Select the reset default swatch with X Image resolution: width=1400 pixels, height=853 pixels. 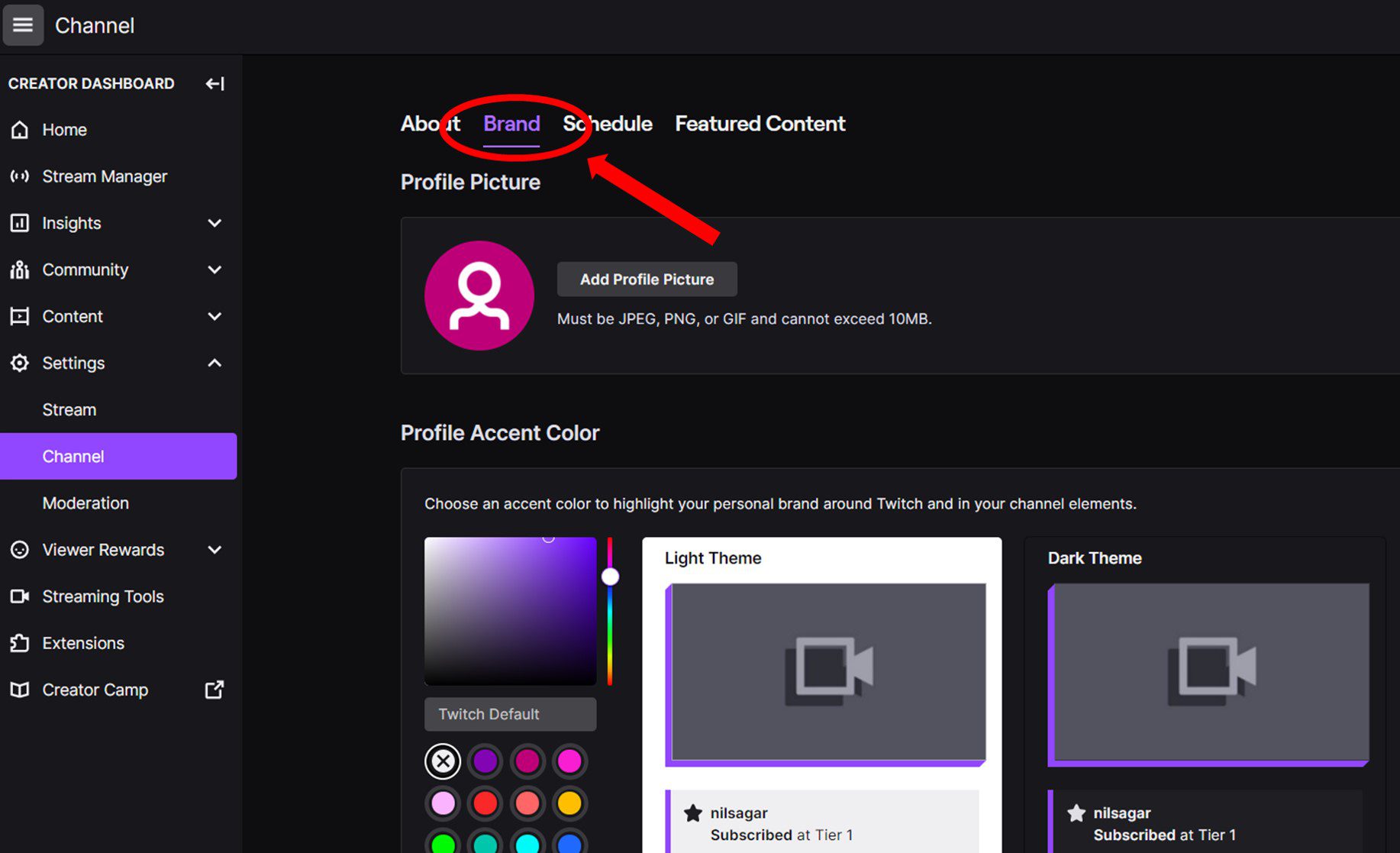point(443,761)
